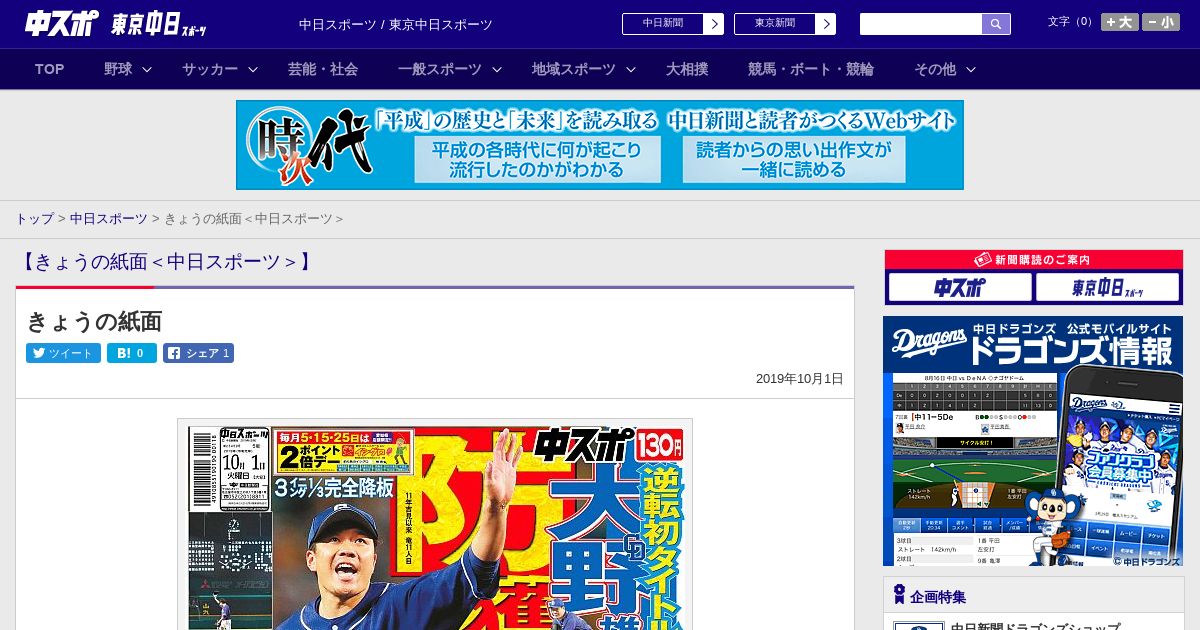Image resolution: width=1200 pixels, height=630 pixels.
Task: Click 中スポ subscription banner button
Action: (x=959, y=288)
